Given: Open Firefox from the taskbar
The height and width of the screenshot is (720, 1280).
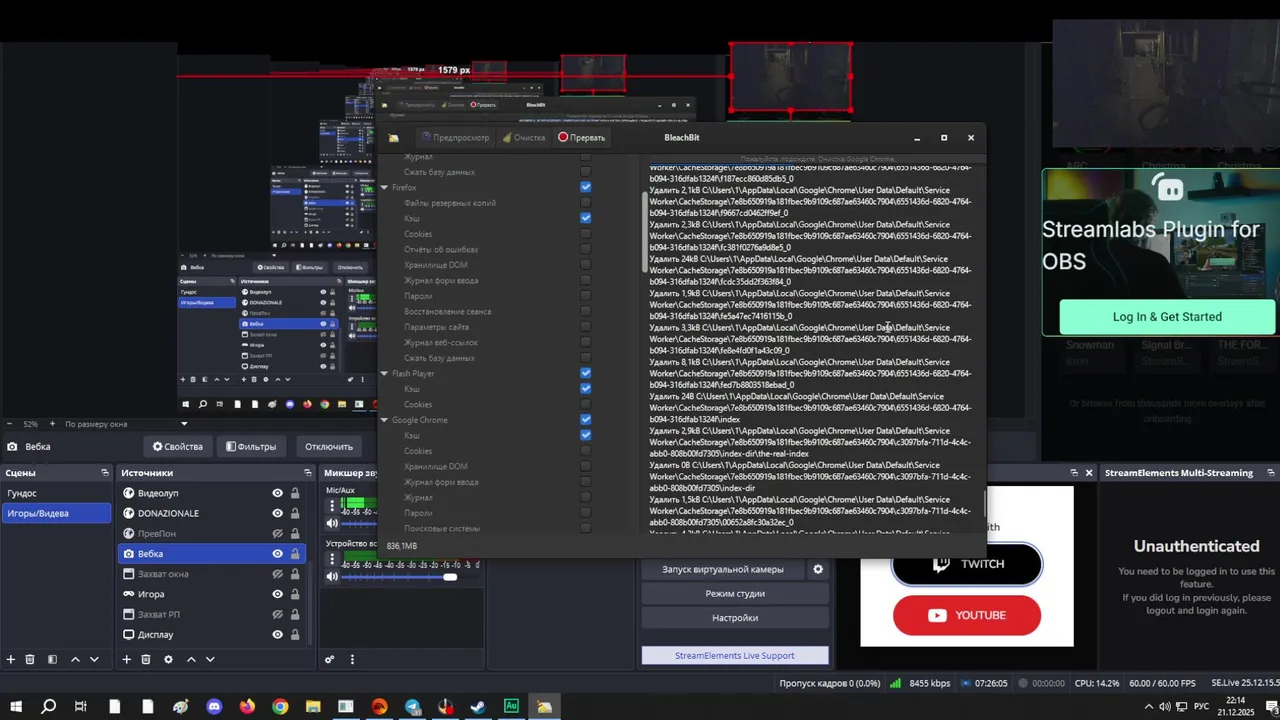Looking at the screenshot, I should tap(247, 707).
